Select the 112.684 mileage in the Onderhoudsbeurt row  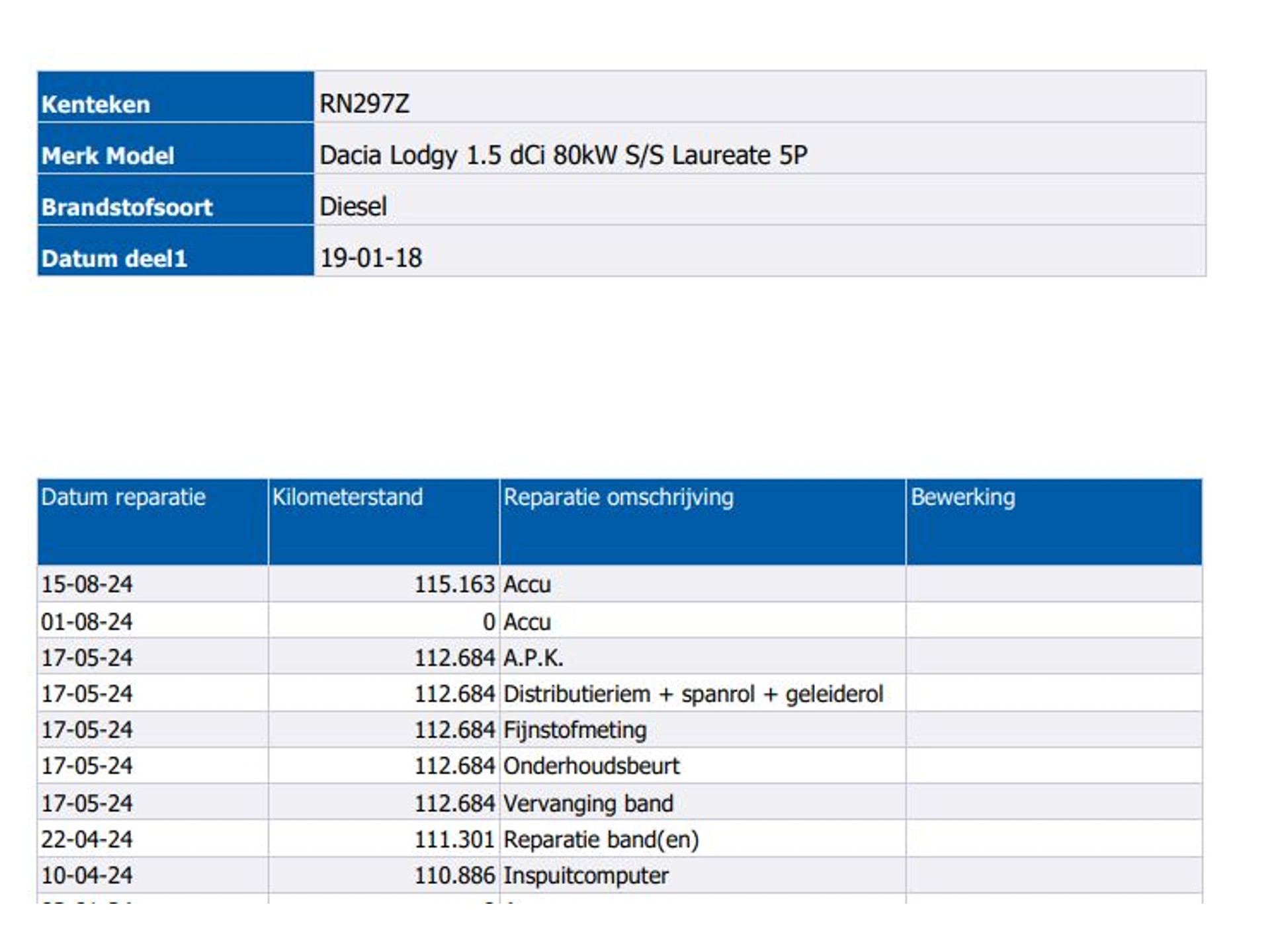point(454,766)
